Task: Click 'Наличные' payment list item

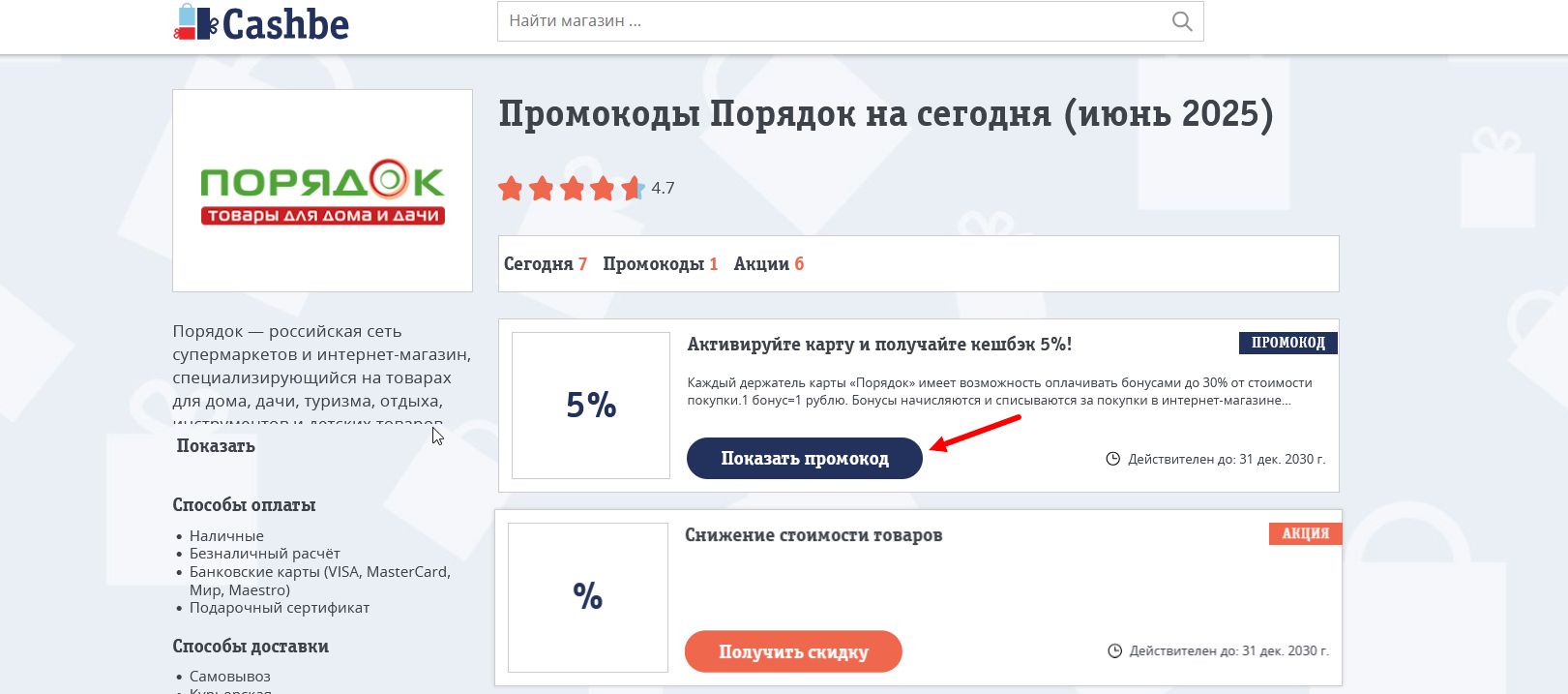Action: 226,536
